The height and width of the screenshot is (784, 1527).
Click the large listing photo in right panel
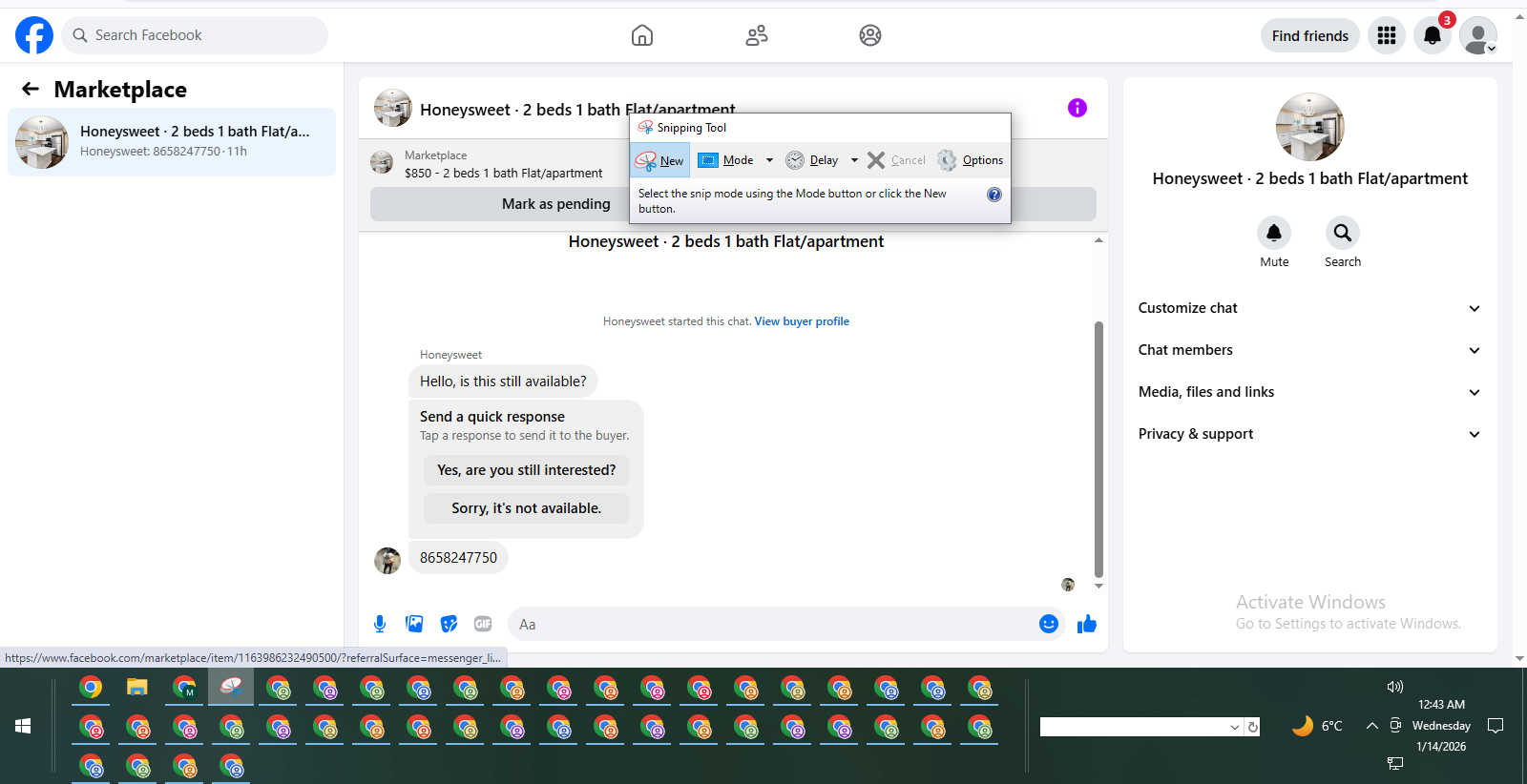pyautogui.click(x=1310, y=127)
